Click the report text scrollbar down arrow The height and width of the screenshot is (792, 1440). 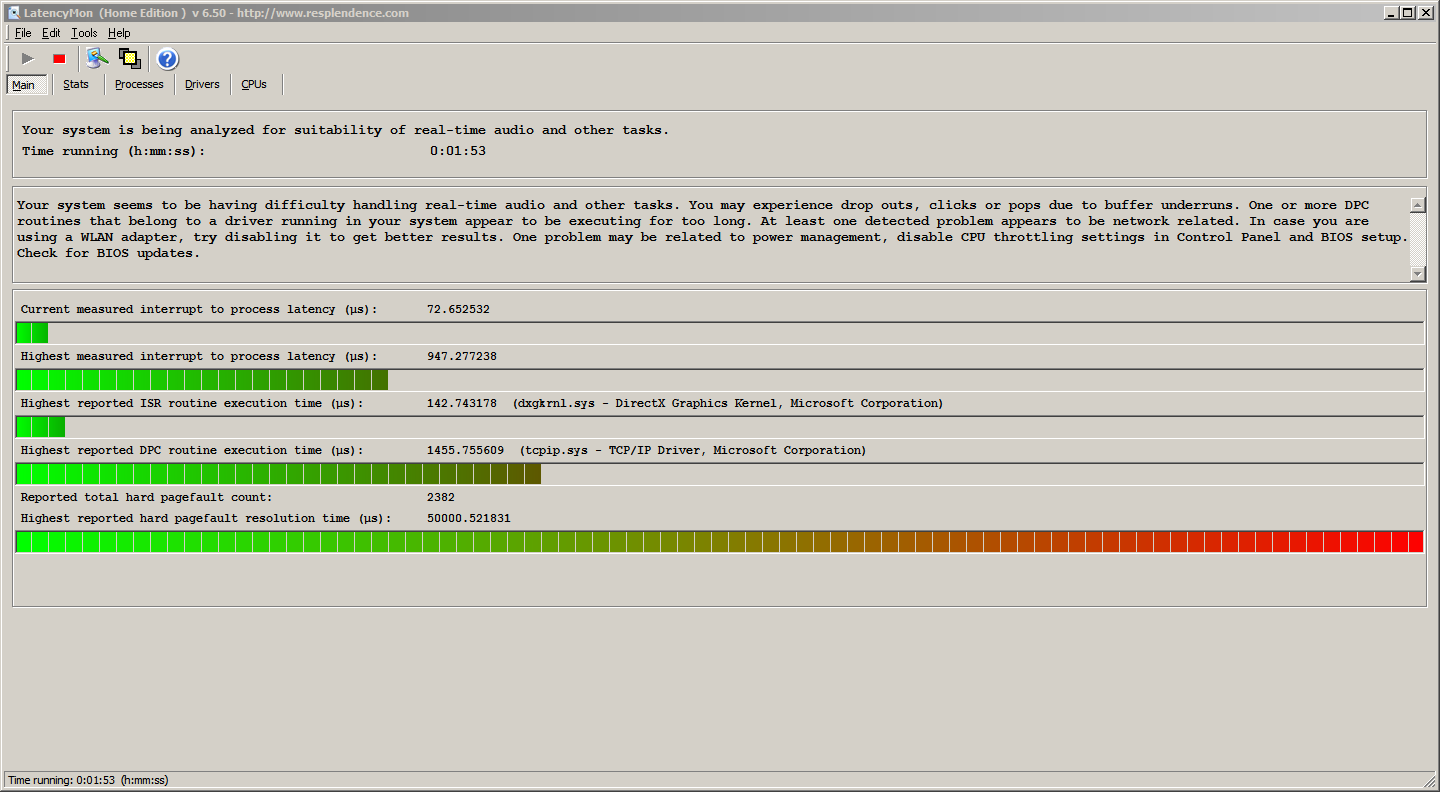[x=1417, y=274]
